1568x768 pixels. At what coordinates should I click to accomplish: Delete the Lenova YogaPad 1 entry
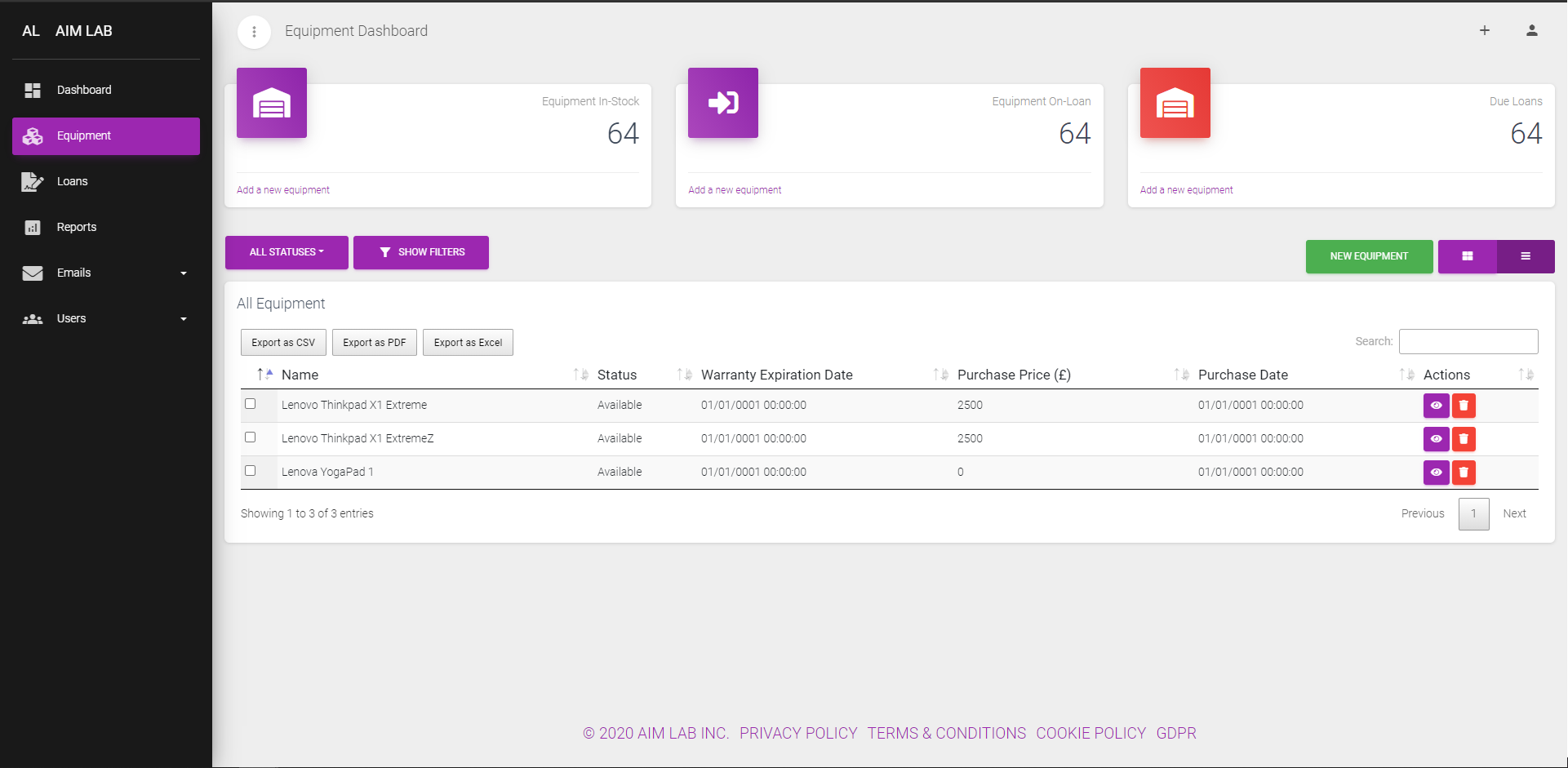[1464, 473]
